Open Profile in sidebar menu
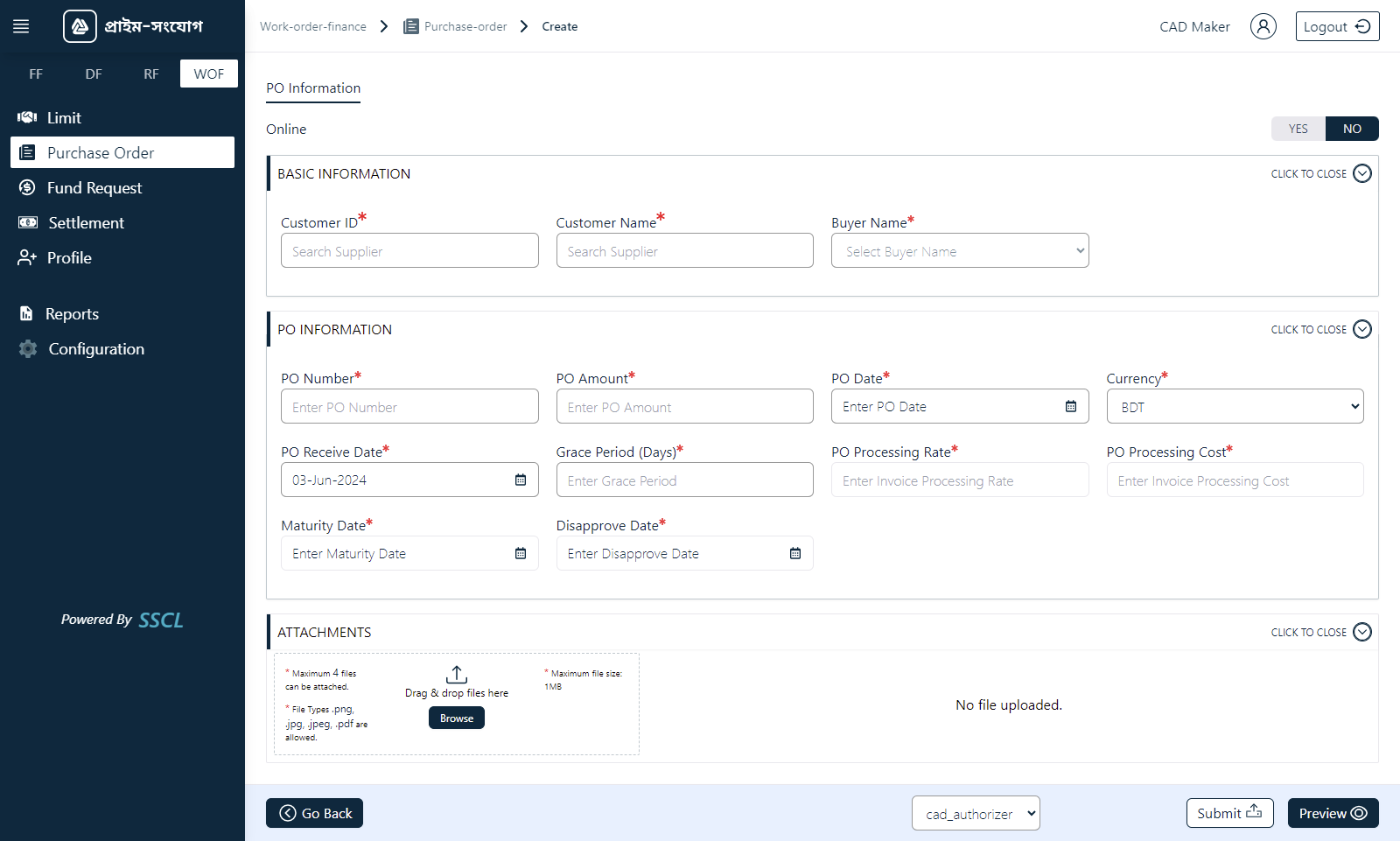The height and width of the screenshot is (841, 1400). pos(122,257)
